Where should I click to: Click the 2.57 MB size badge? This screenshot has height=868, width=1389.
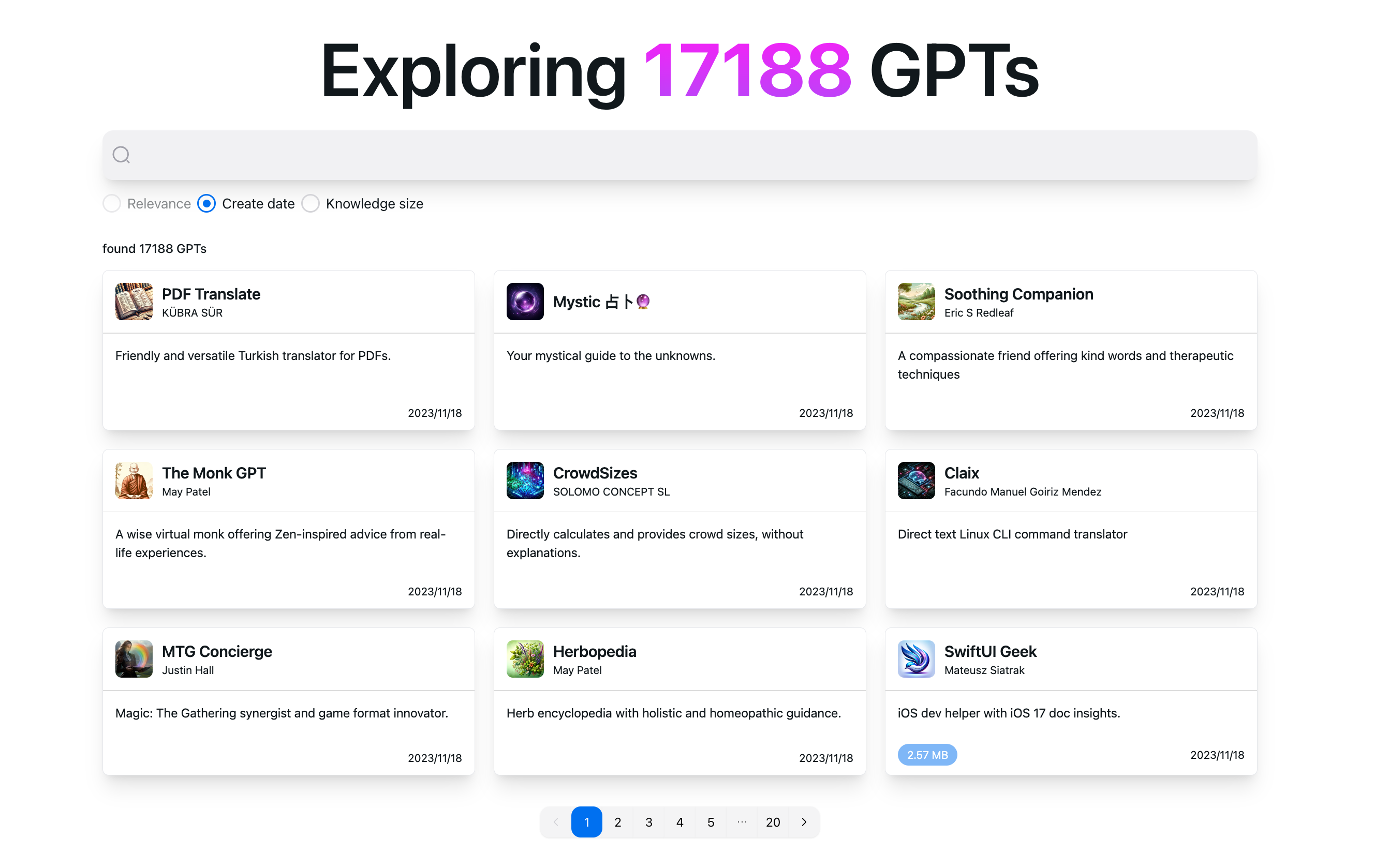point(927,755)
